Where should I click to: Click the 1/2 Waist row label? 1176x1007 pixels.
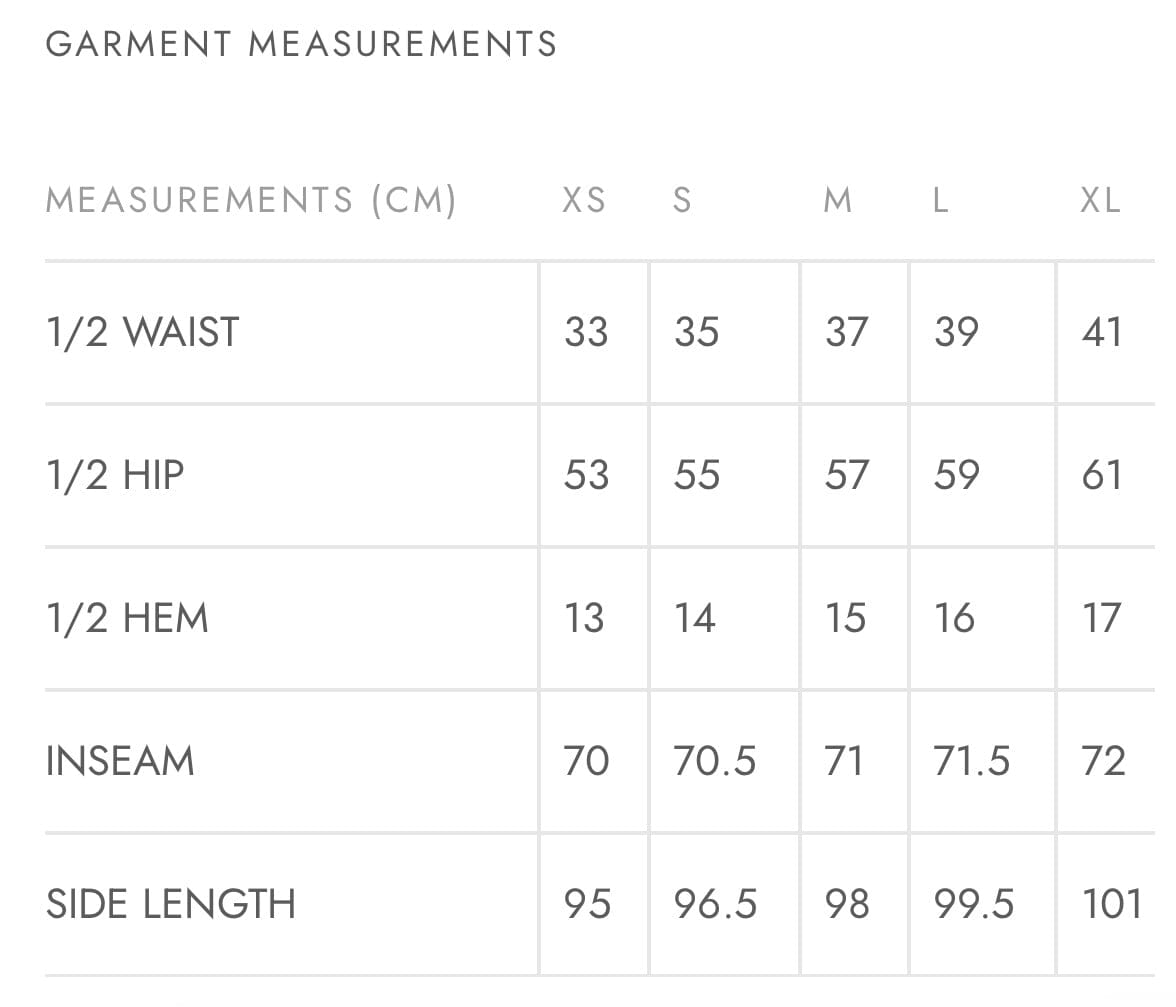pyautogui.click(x=143, y=332)
